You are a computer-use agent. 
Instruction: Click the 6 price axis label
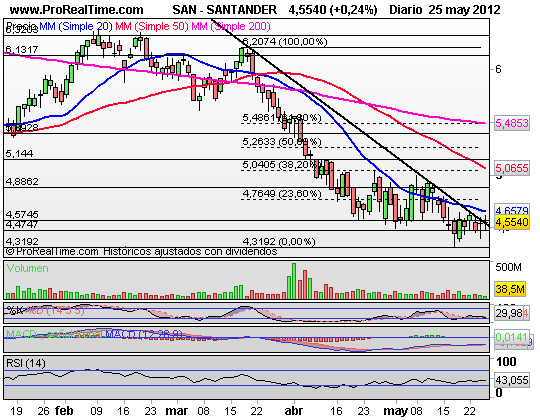coord(498,69)
